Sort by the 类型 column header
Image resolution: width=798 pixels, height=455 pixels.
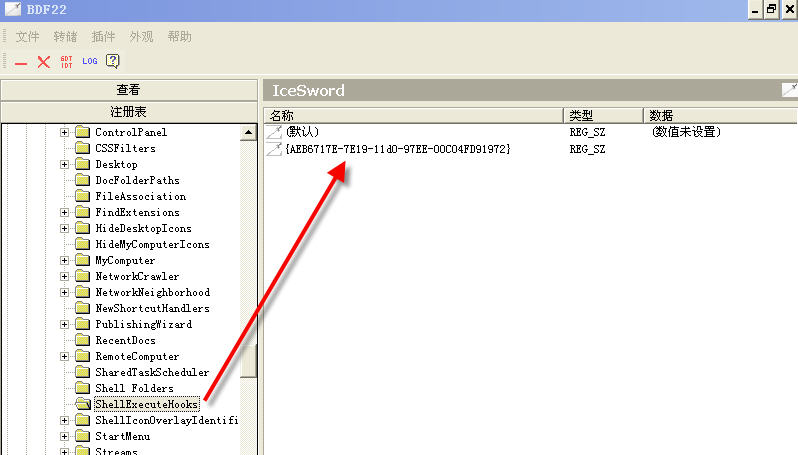604,116
